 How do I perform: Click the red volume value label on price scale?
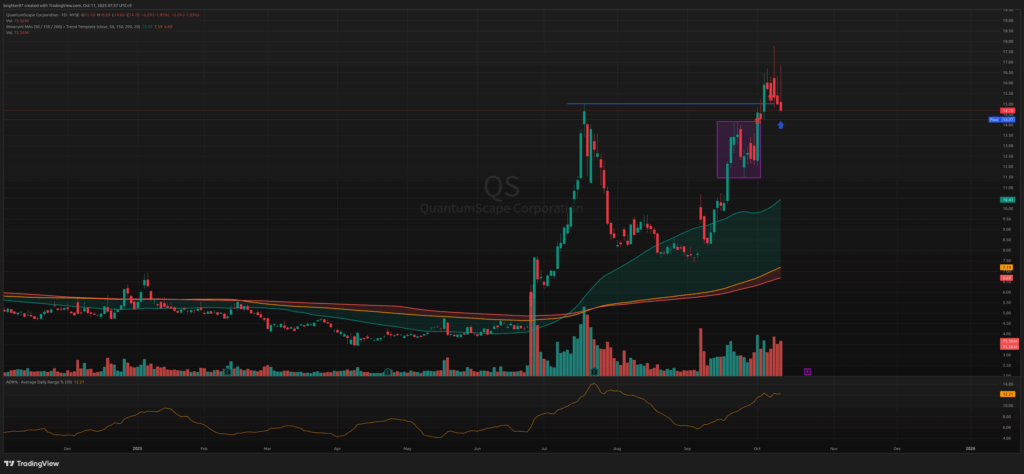tap(1009, 345)
